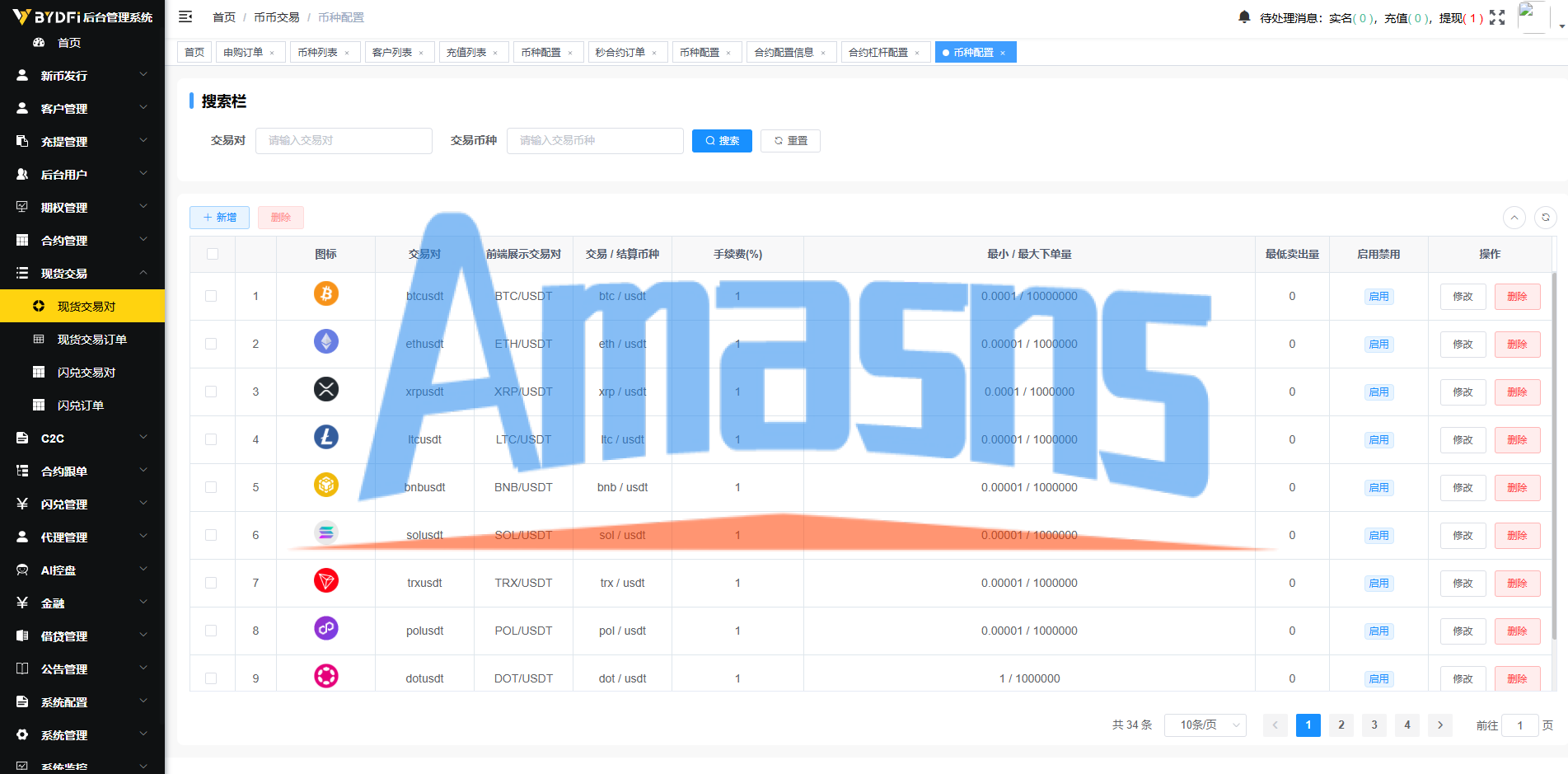Click the 交易对 search input field

[344, 141]
